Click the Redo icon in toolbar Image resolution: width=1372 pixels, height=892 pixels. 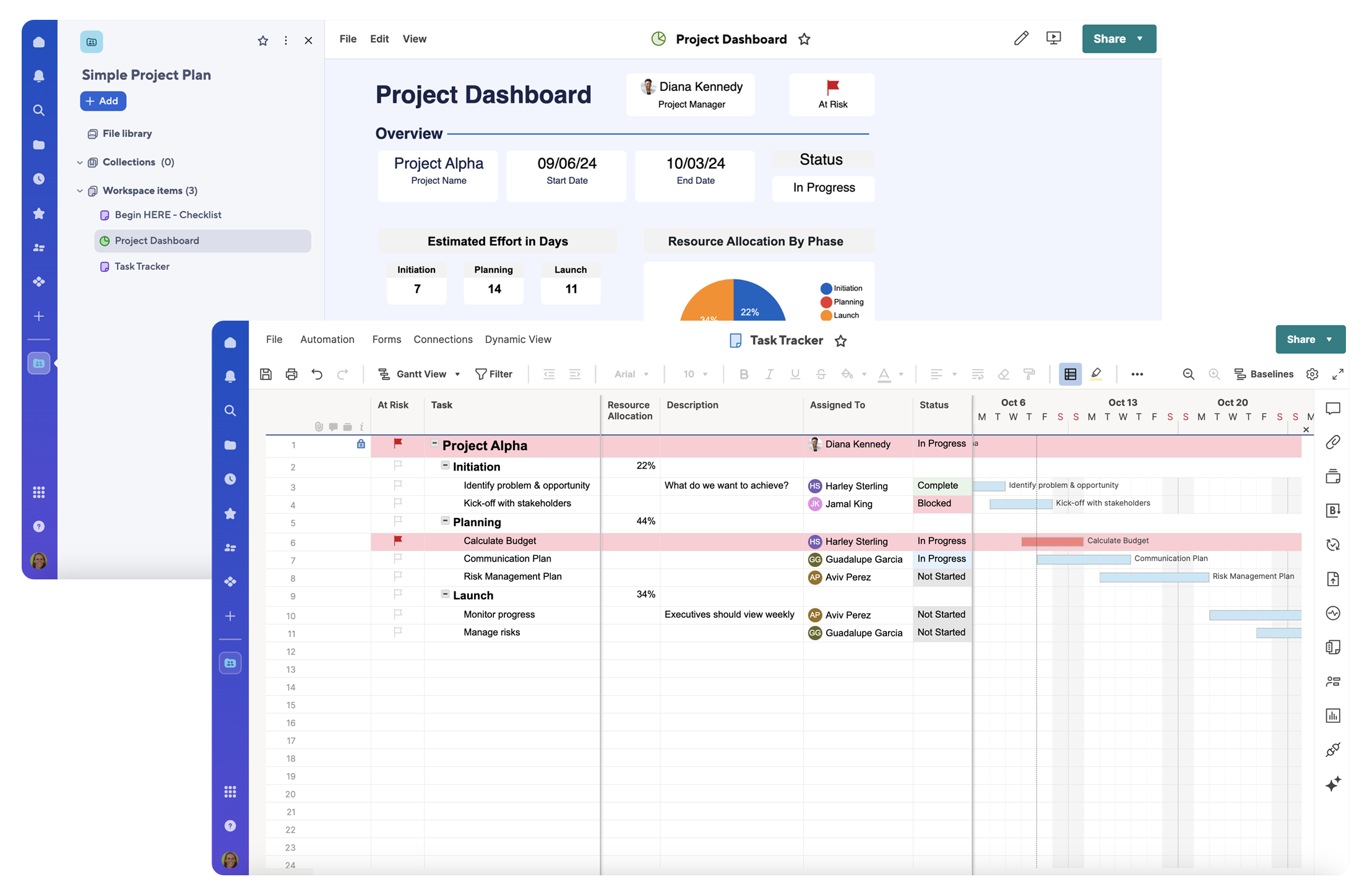[x=344, y=372]
